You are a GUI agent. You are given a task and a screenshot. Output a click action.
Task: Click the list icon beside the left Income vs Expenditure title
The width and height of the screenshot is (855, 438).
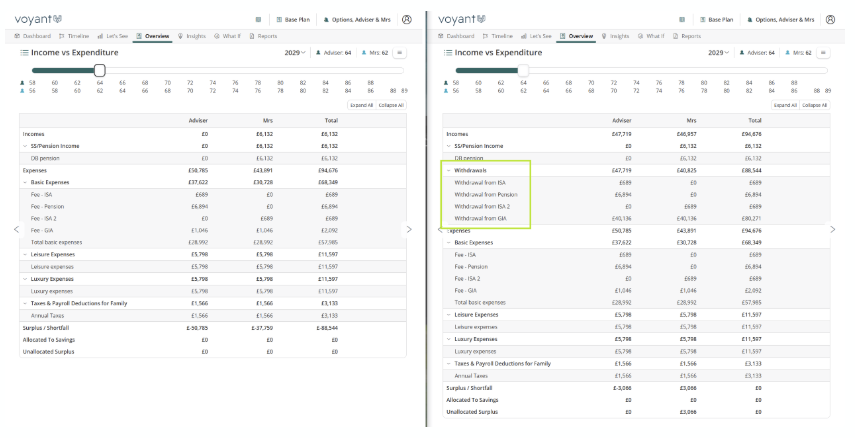(24, 52)
